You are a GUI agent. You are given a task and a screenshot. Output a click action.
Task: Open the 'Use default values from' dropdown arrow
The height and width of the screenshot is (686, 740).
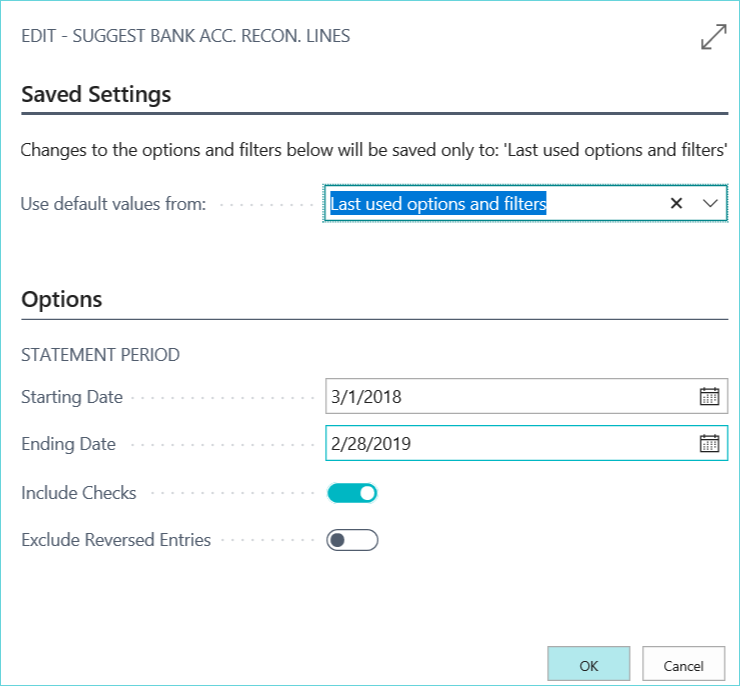710,203
